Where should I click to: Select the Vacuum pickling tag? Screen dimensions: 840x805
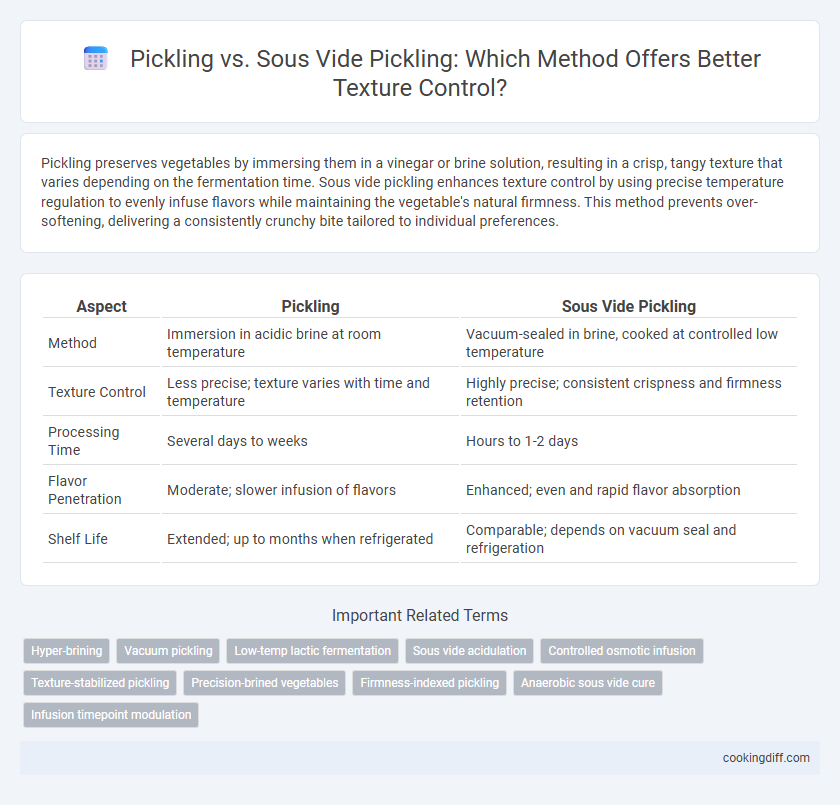(168, 651)
